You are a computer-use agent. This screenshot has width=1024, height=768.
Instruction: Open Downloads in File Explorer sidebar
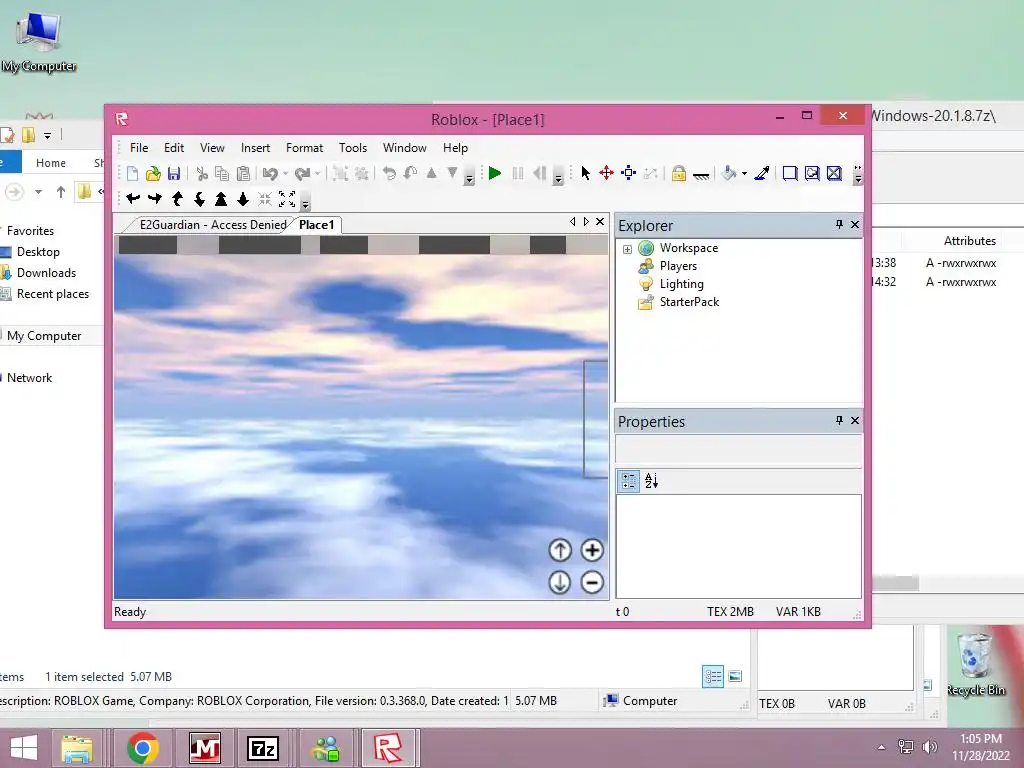tap(46, 273)
